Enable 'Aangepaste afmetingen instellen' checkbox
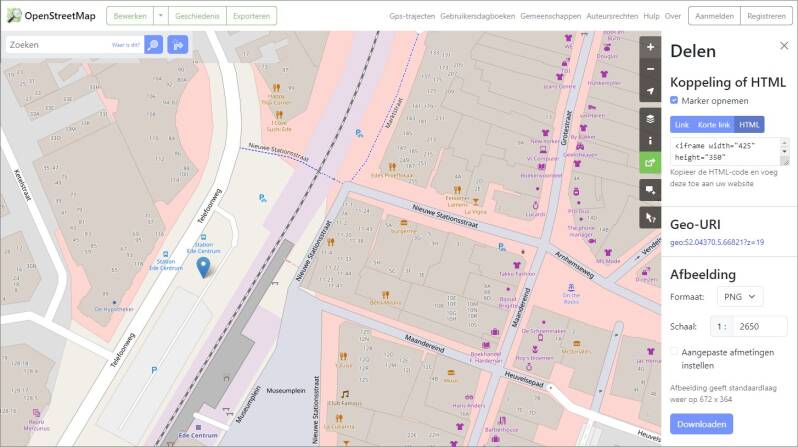798x447 pixels. 675,352
